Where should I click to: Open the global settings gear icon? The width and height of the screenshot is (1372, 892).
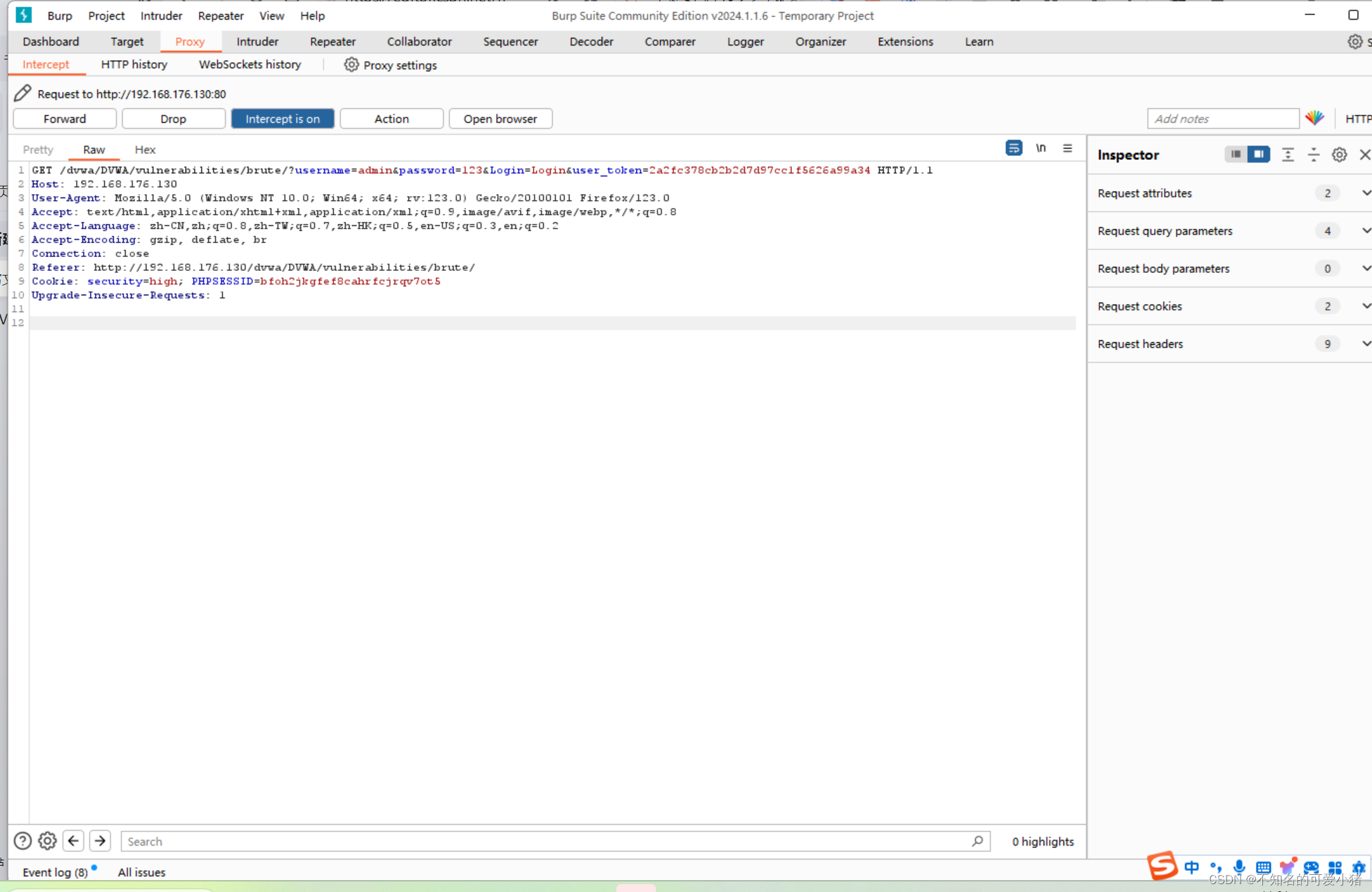pos(1355,42)
